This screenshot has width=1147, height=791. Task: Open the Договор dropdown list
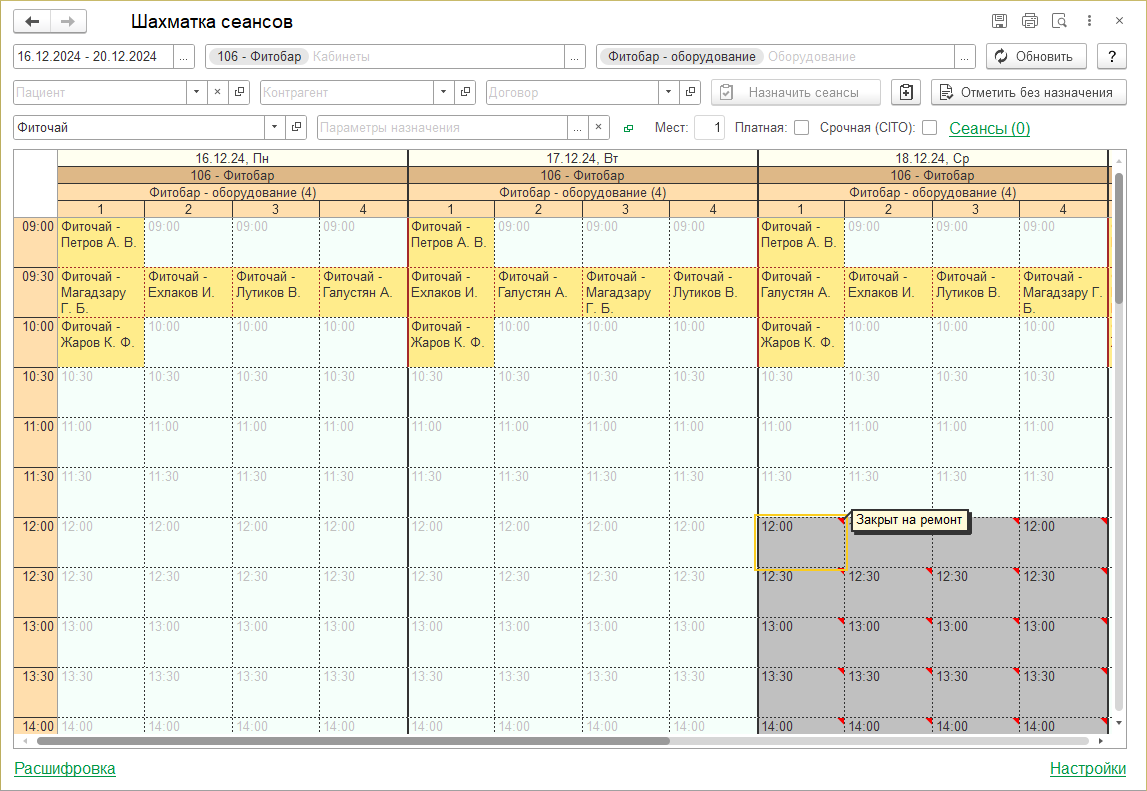click(x=668, y=92)
